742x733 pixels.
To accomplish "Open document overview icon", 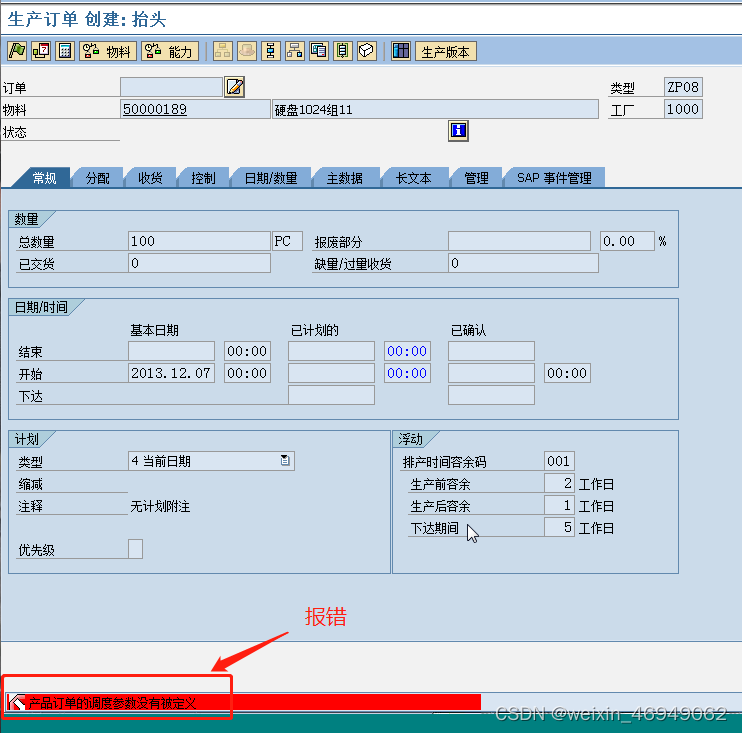I will point(319,51).
